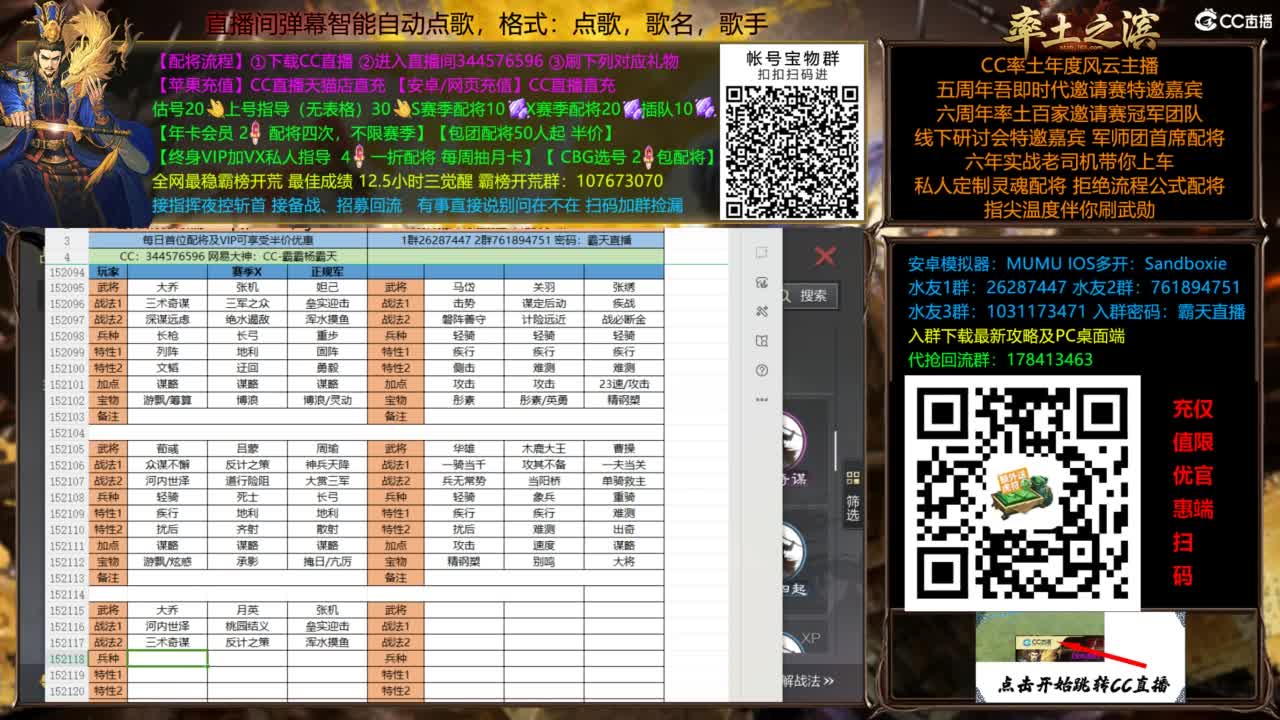Click the circular general portrait in the game panel
Viewport: 1280px width, 720px height.
[793, 440]
